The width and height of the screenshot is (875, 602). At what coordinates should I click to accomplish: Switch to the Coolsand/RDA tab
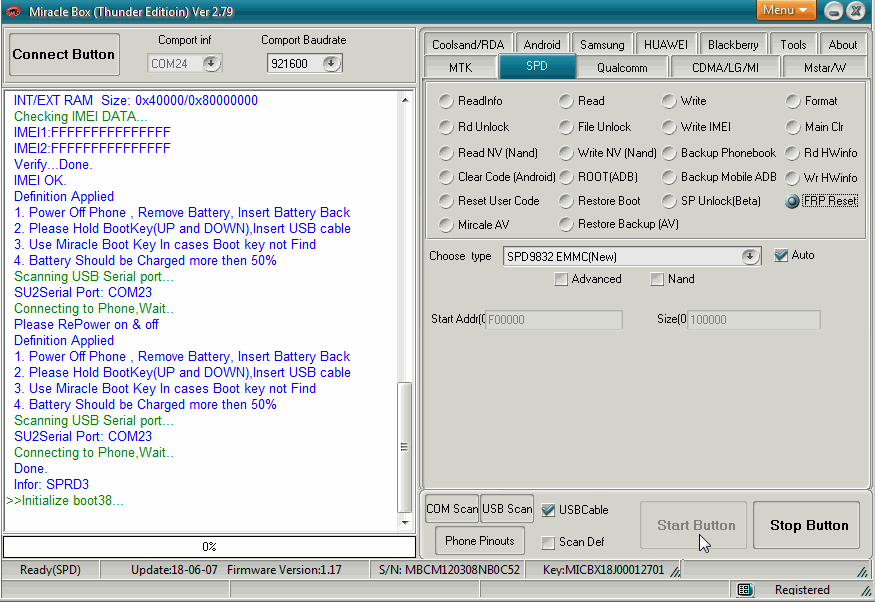tap(468, 45)
